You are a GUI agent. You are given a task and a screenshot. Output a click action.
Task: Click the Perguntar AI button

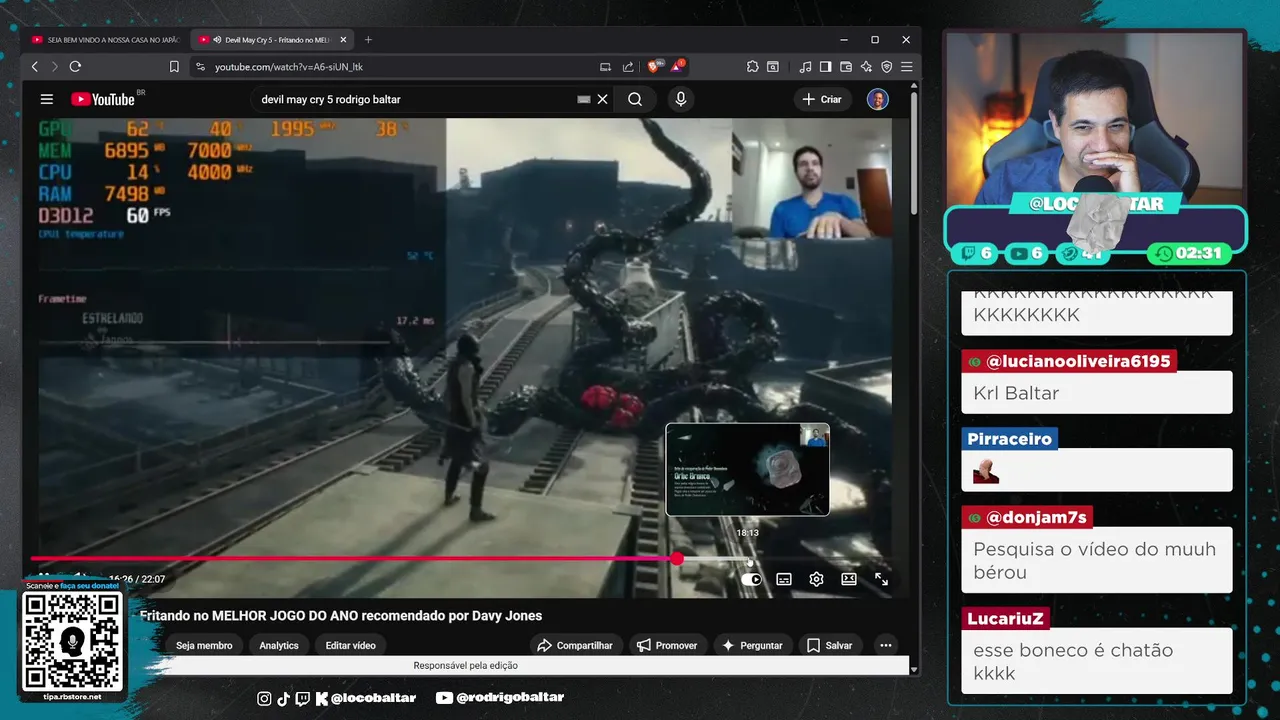752,645
